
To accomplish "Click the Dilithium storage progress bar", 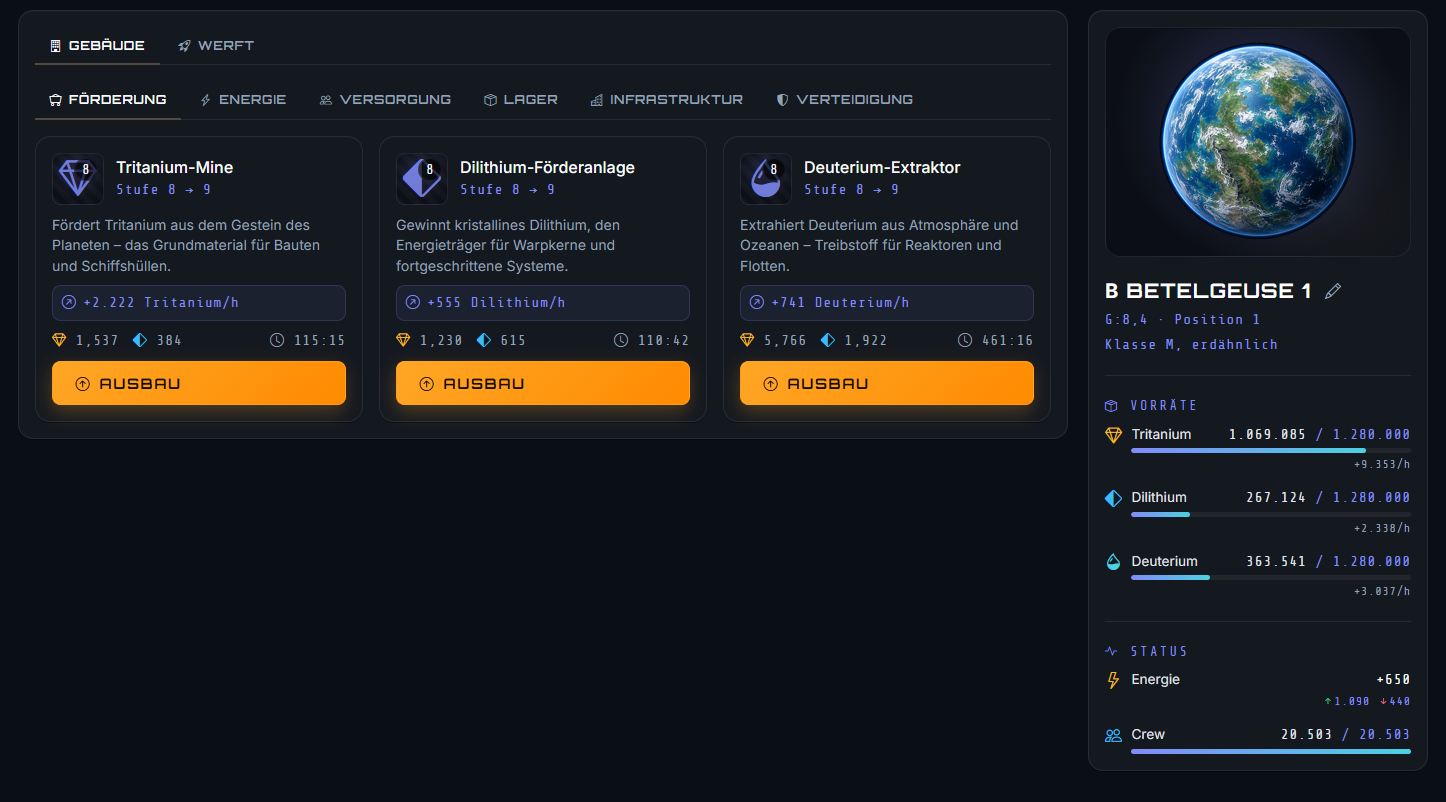I will point(1271,514).
